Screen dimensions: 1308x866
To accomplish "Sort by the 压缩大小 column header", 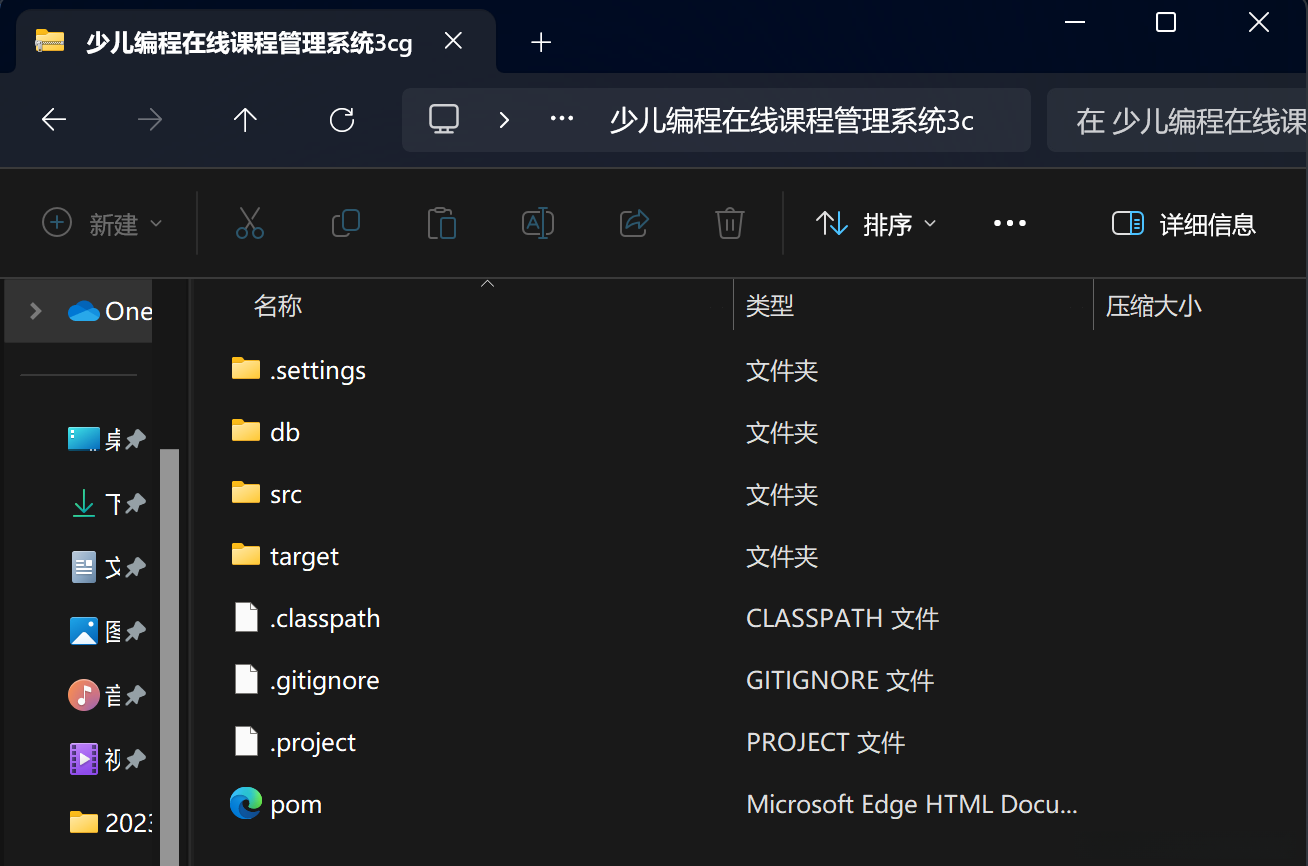I will (x=1154, y=306).
